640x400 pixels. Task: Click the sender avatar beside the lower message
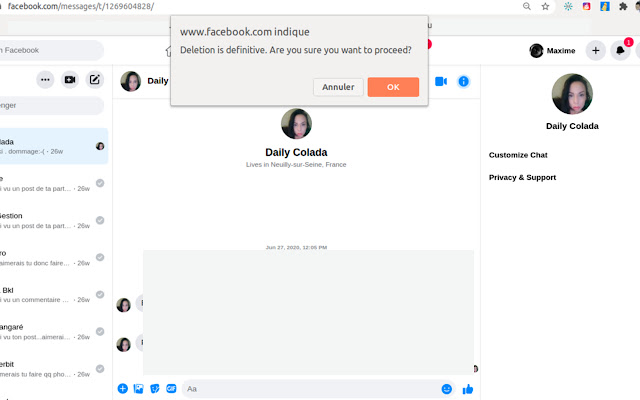(123, 344)
